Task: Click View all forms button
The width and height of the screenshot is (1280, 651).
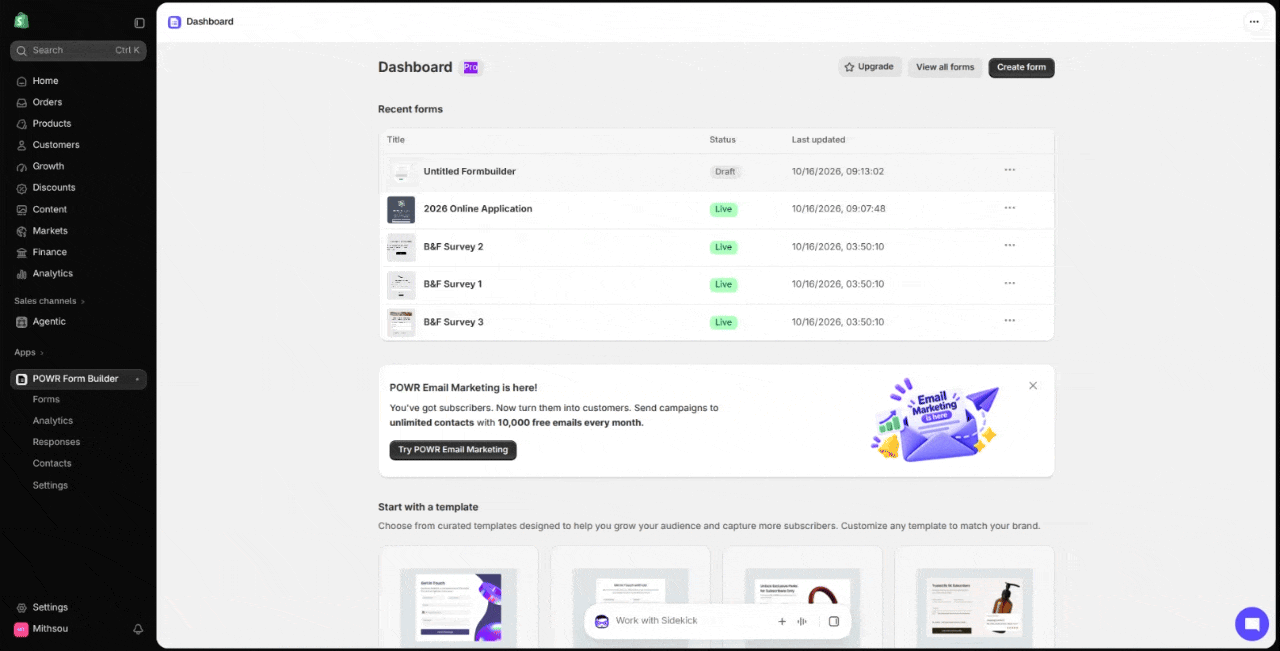Action: (945, 67)
